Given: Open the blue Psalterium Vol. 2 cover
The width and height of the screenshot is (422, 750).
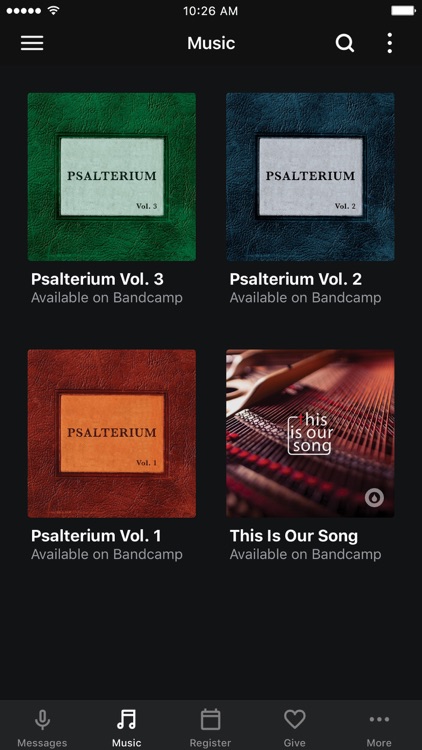Looking at the screenshot, I should coord(311,176).
